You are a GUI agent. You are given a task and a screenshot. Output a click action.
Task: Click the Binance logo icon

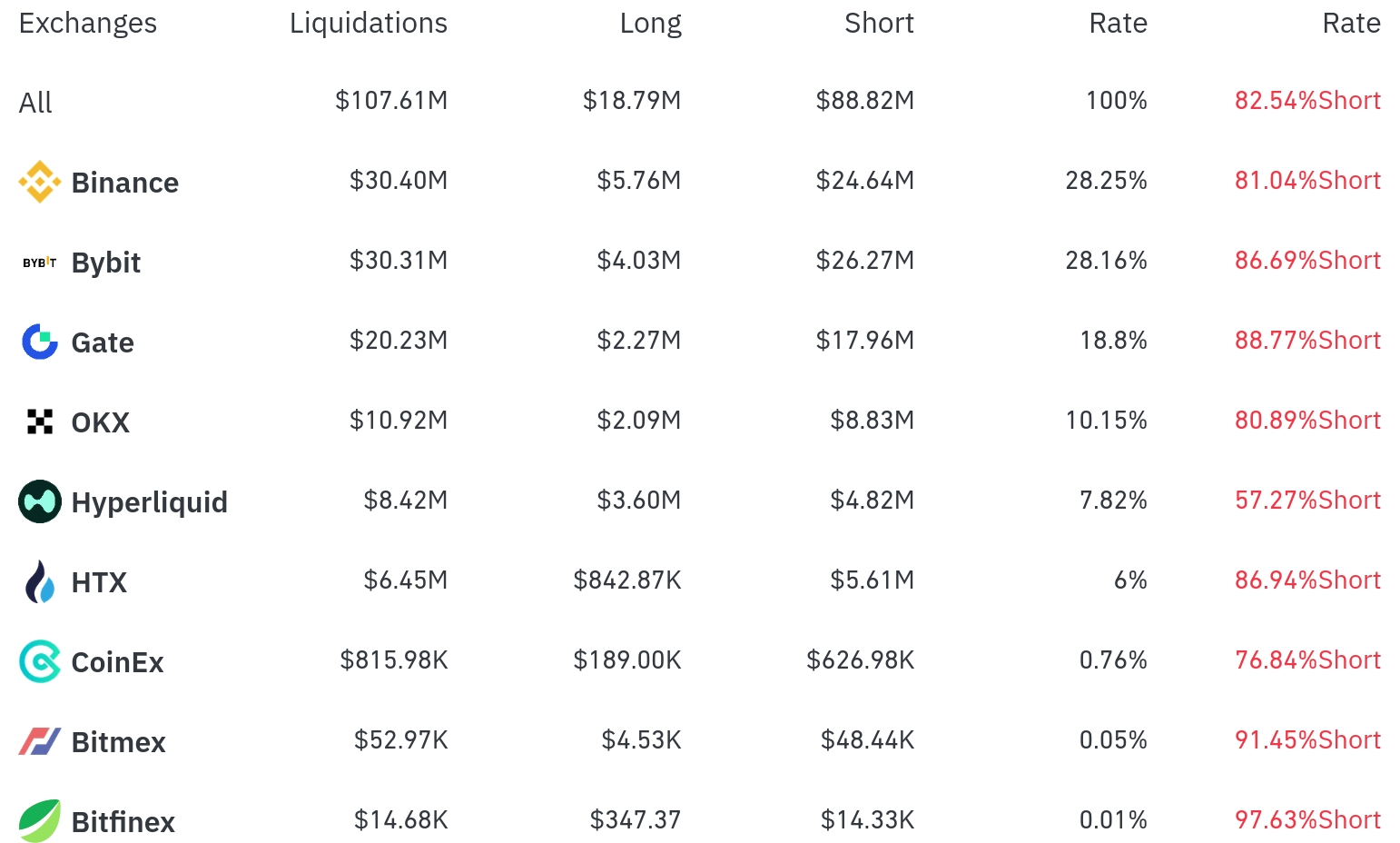point(39,182)
